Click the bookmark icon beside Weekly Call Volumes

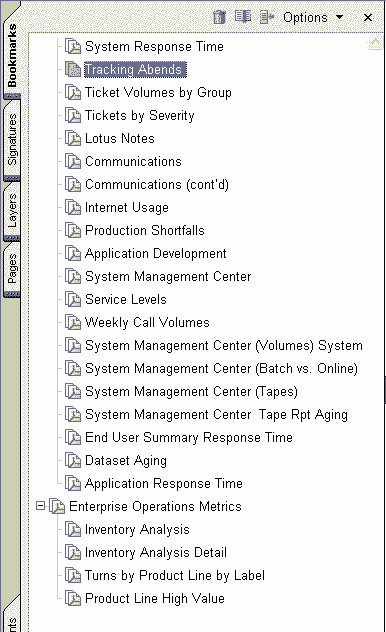coord(73,322)
